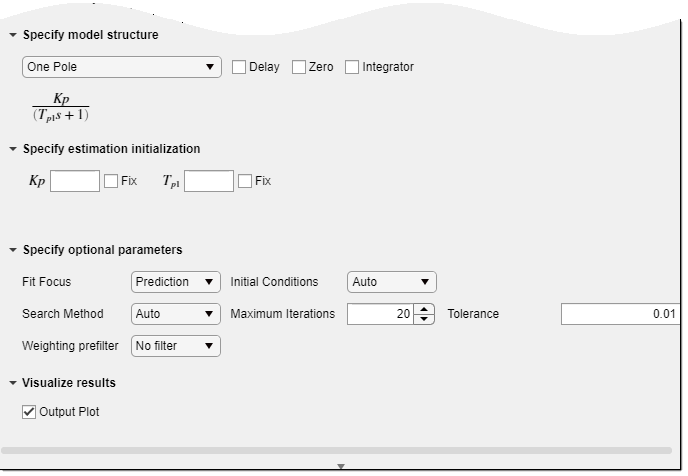This screenshot has height=476, width=688.
Task: Click the Tp1 initial value field
Action: [x=209, y=181]
